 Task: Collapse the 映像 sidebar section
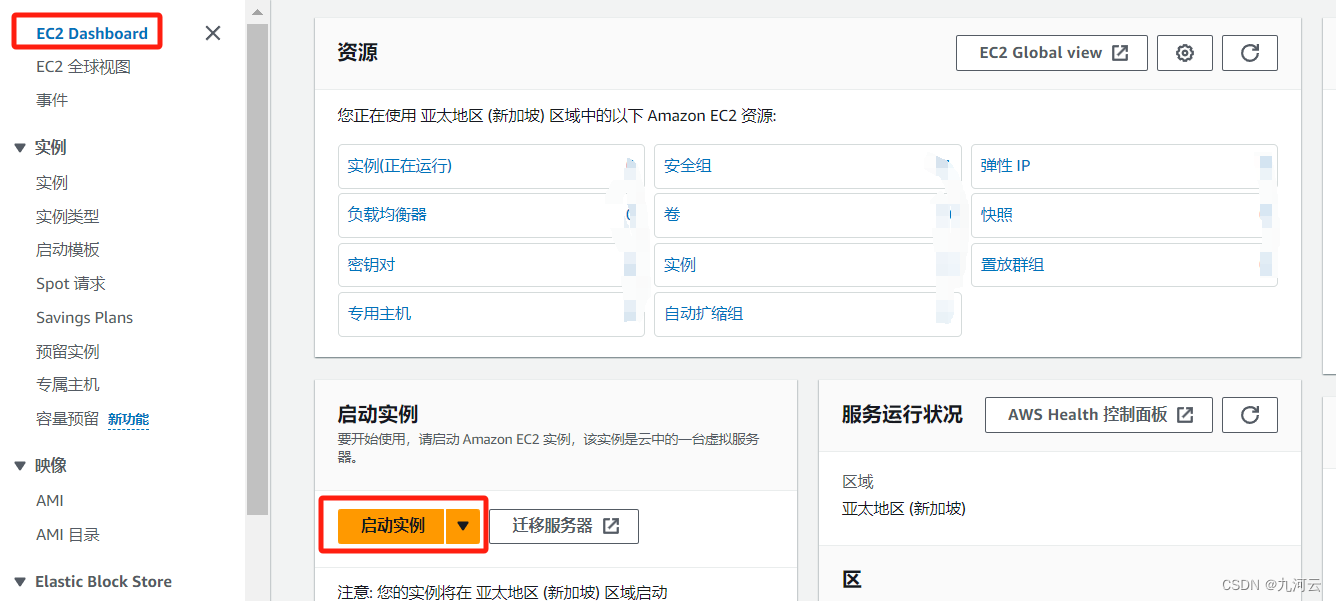click(20, 465)
